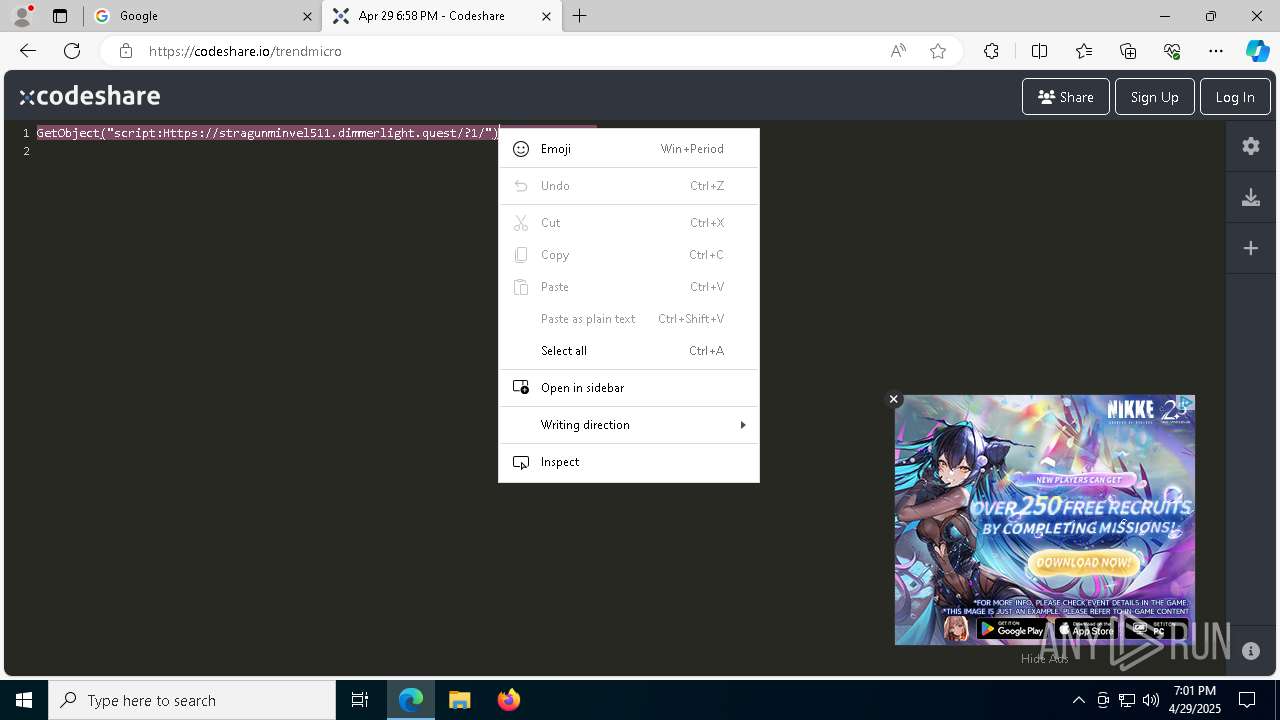Go back to previous page
The height and width of the screenshot is (720, 1280).
28,51
